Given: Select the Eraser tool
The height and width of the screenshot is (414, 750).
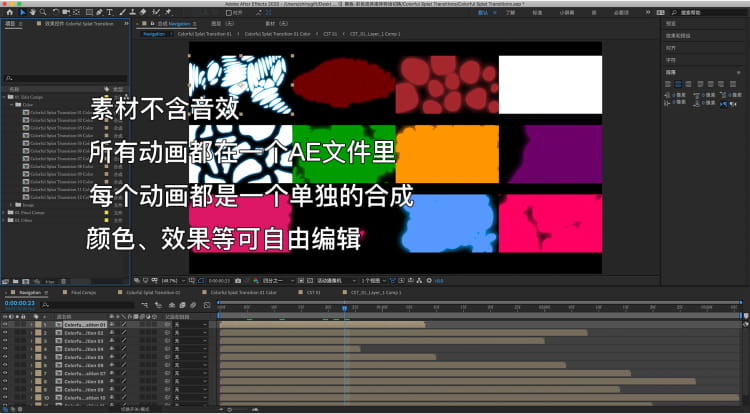Looking at the screenshot, I should click(x=143, y=12).
